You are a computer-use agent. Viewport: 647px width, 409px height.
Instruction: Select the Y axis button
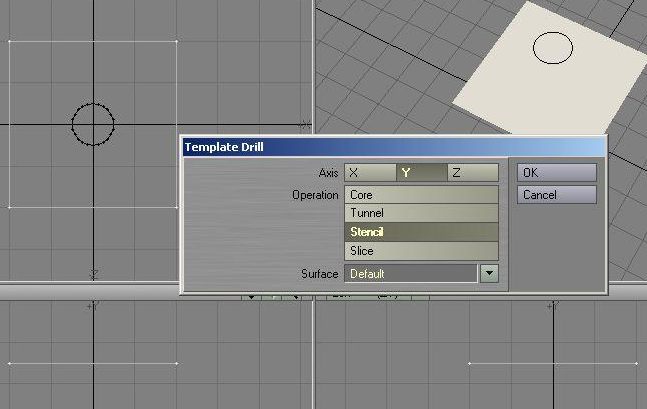420,173
